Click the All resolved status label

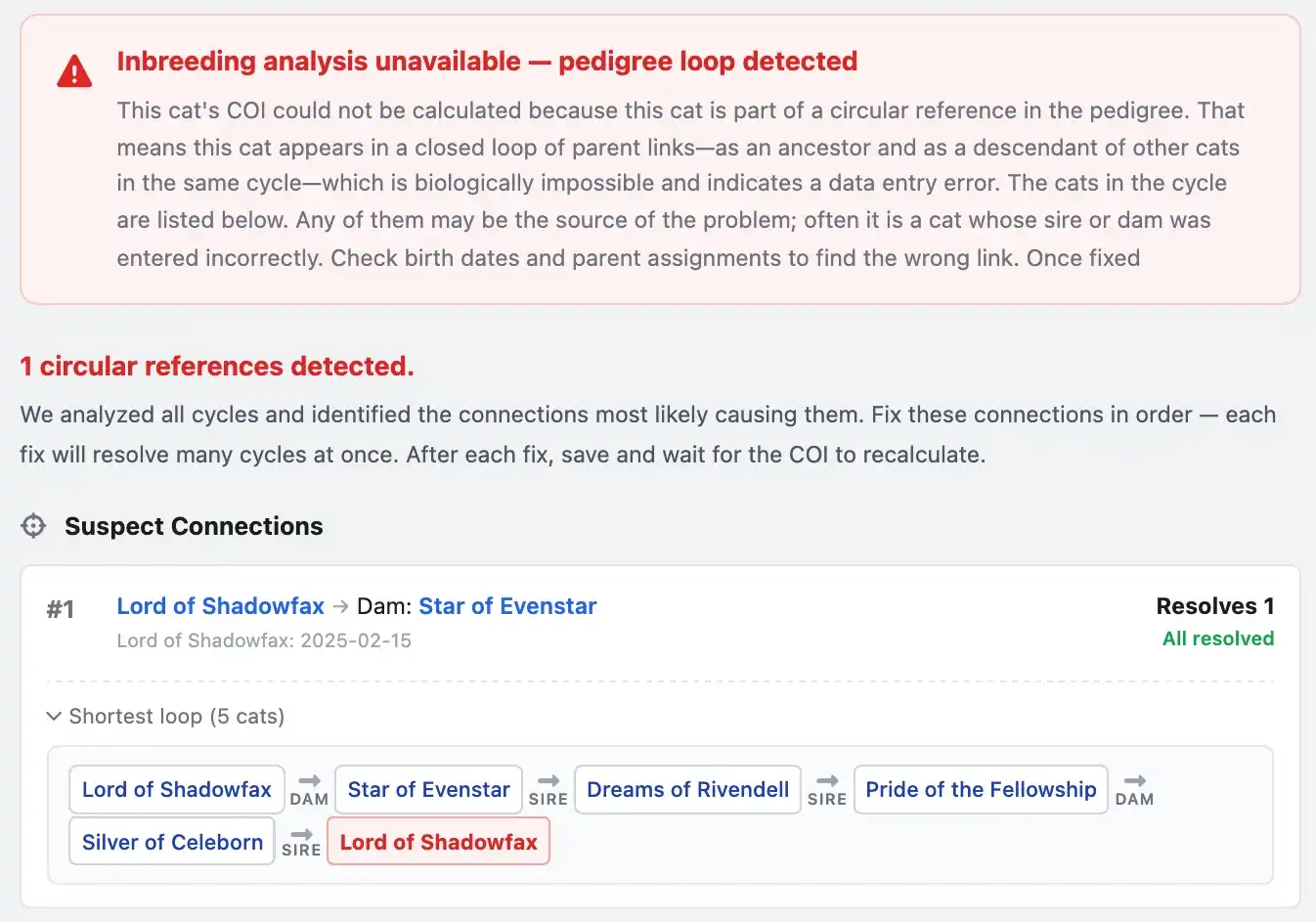point(1217,637)
